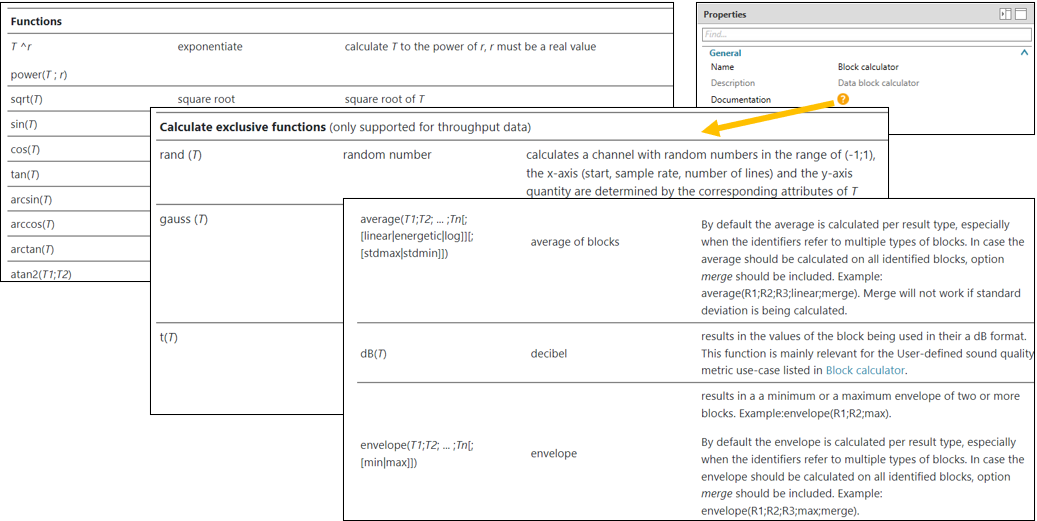Click the atan2(T1;T2) function entry
This screenshot has width=1037, height=521.
(x=40, y=274)
